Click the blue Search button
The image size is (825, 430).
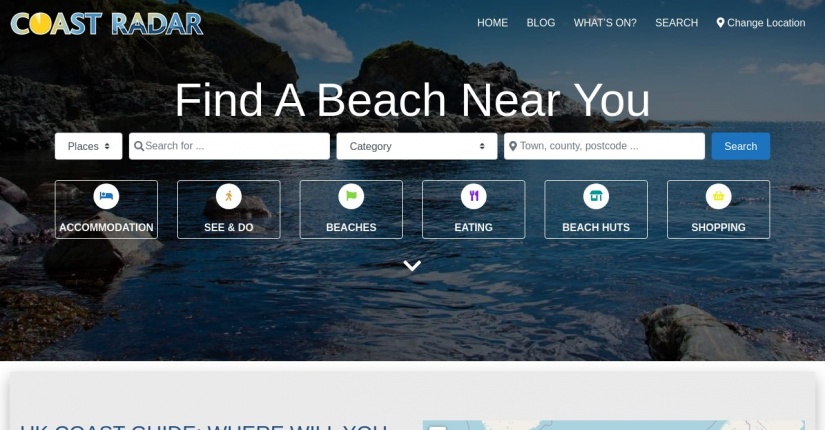(741, 146)
